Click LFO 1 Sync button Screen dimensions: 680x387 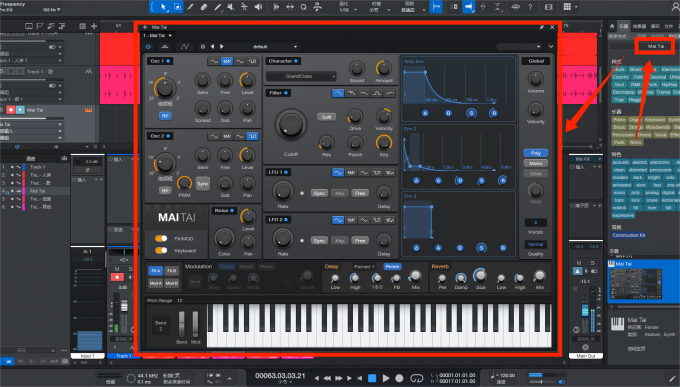319,194
